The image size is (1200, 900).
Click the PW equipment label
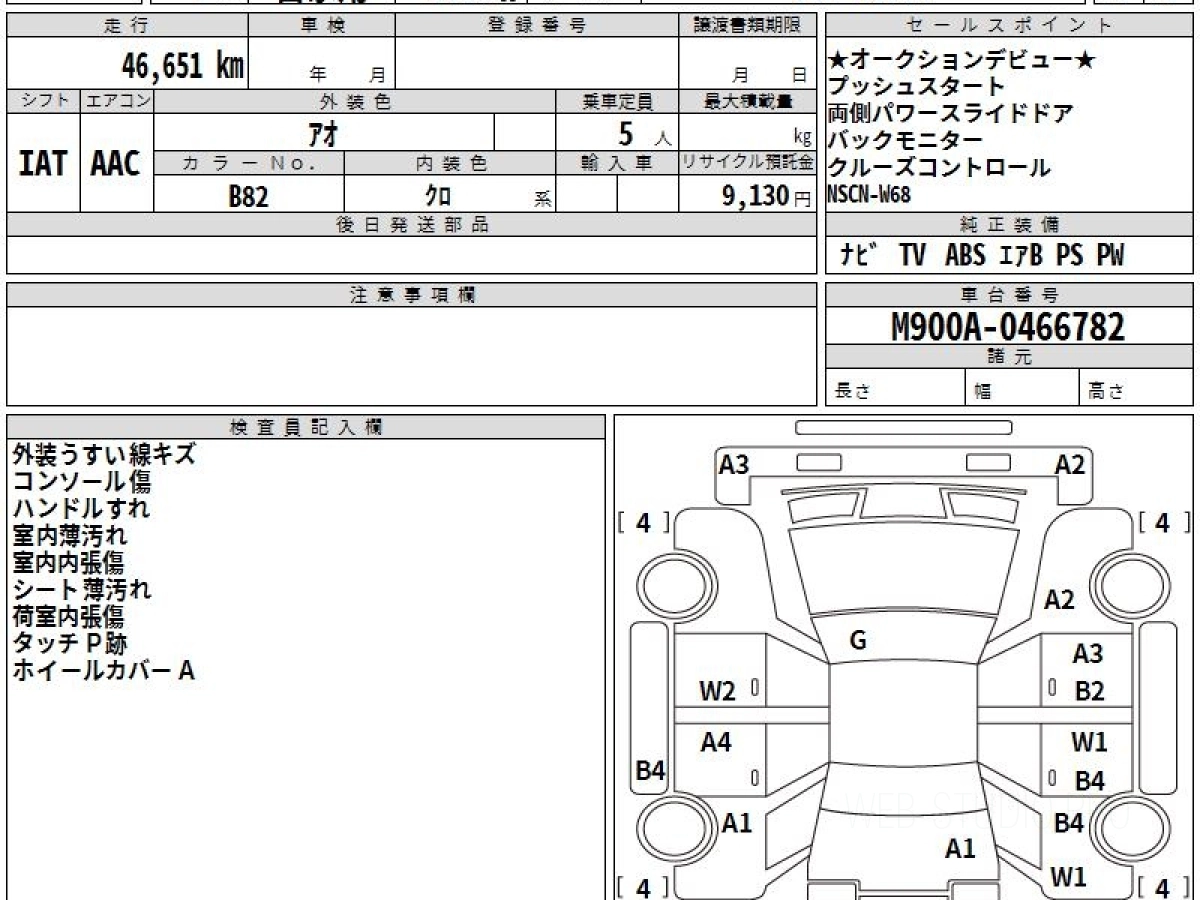(x=1110, y=256)
